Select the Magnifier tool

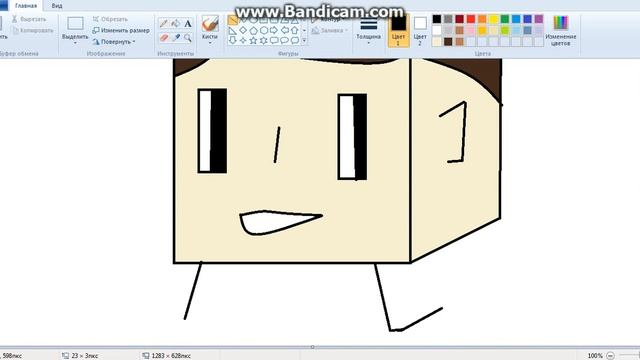pyautogui.click(x=188, y=38)
